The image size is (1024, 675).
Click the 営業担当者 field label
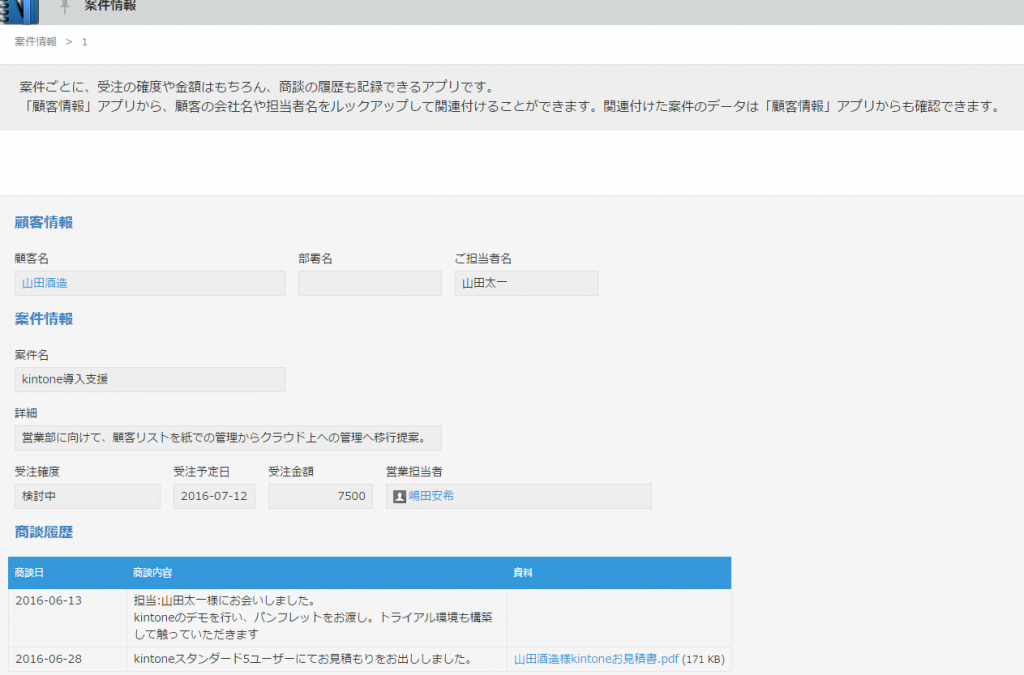coord(414,472)
